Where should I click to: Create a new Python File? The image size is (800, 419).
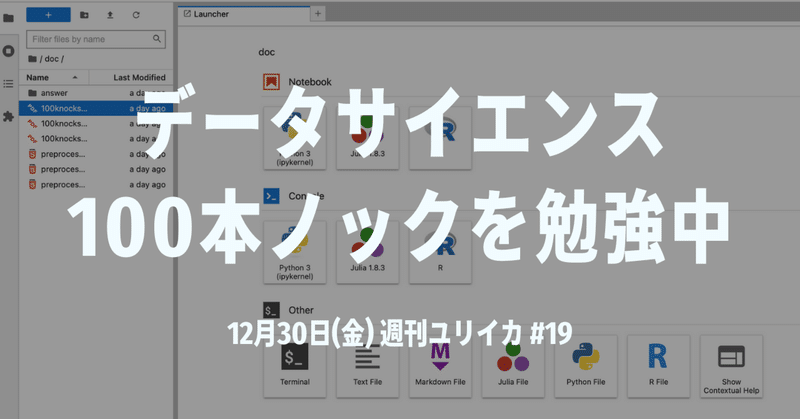pos(586,366)
